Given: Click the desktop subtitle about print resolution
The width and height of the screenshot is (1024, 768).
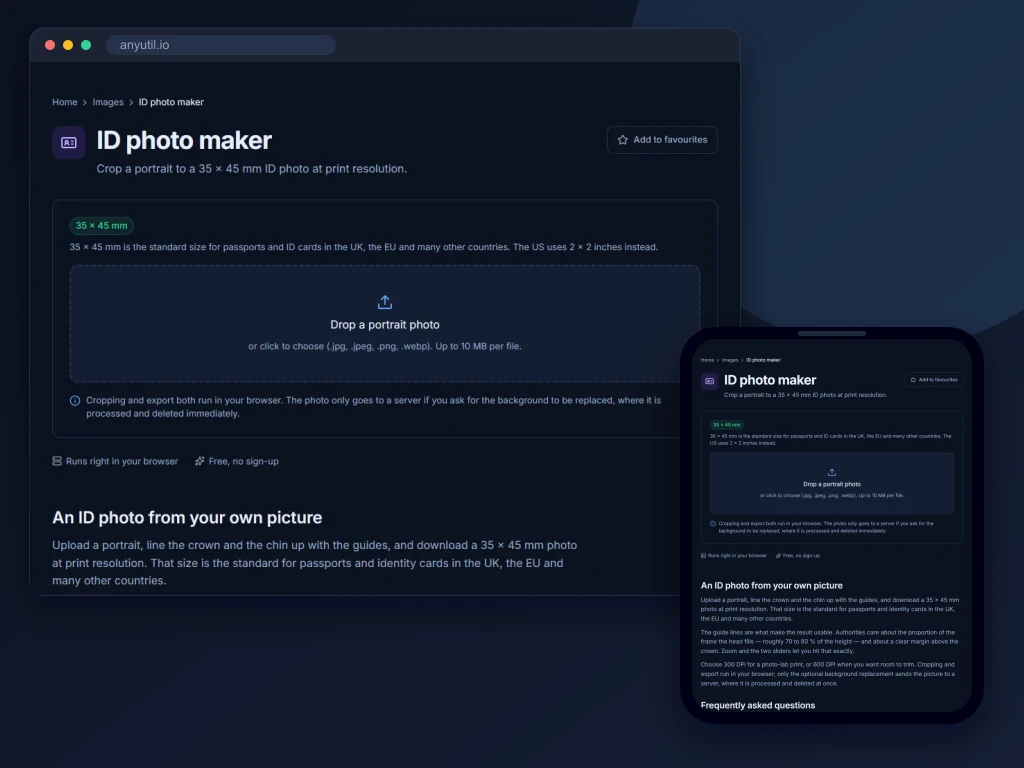Looking at the screenshot, I should 251,168.
